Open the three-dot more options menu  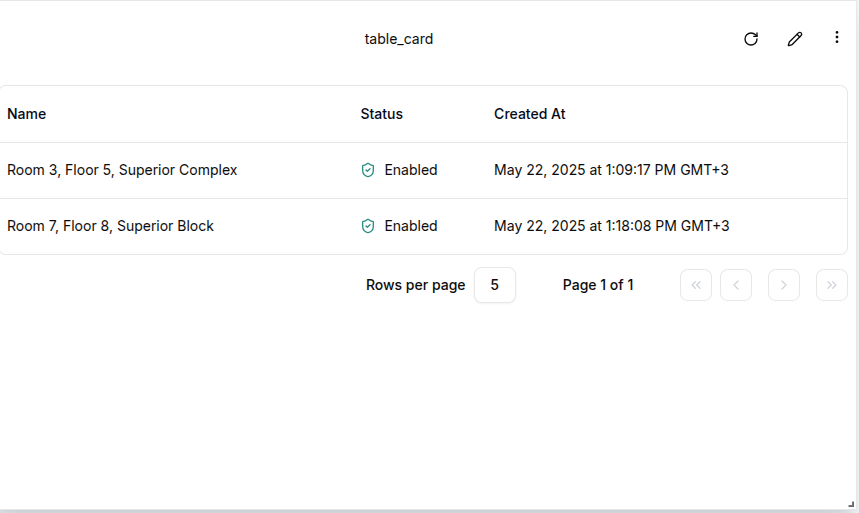pos(837,38)
